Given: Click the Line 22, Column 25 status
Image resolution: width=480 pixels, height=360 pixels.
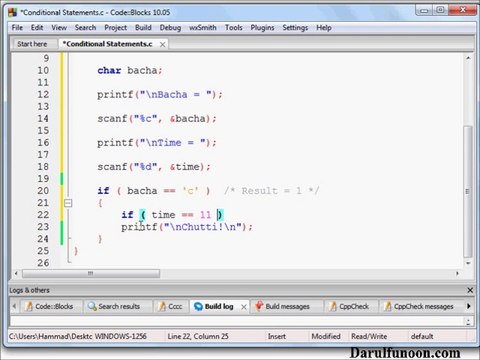Looking at the screenshot, I should 198,336.
